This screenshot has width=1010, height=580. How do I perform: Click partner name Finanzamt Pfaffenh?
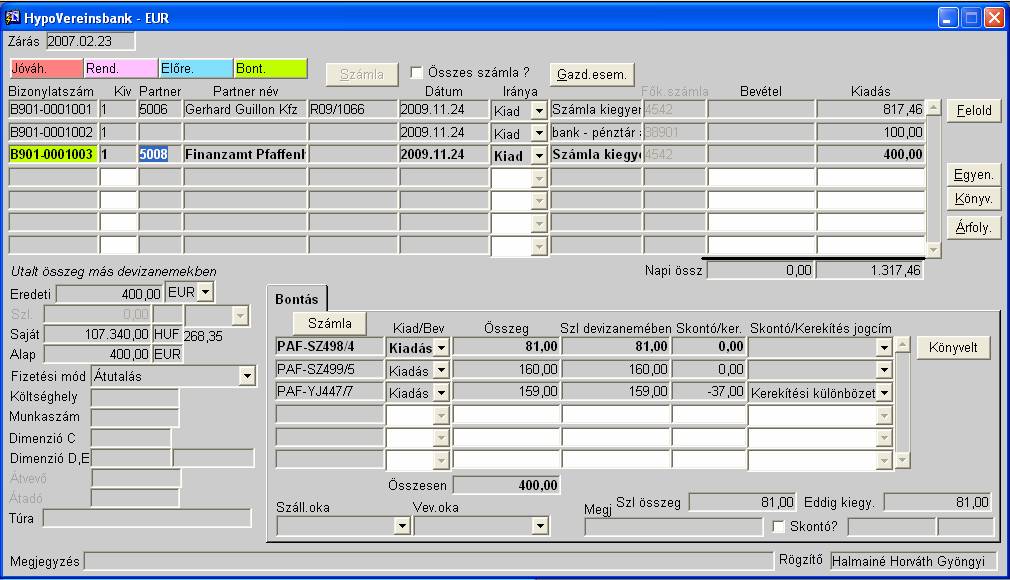tap(245, 155)
